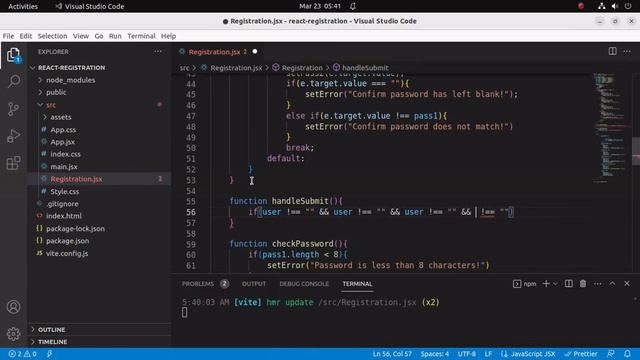This screenshot has height=360, width=640.
Task: Open the launch profile dropdown arrow
Action: point(555,284)
